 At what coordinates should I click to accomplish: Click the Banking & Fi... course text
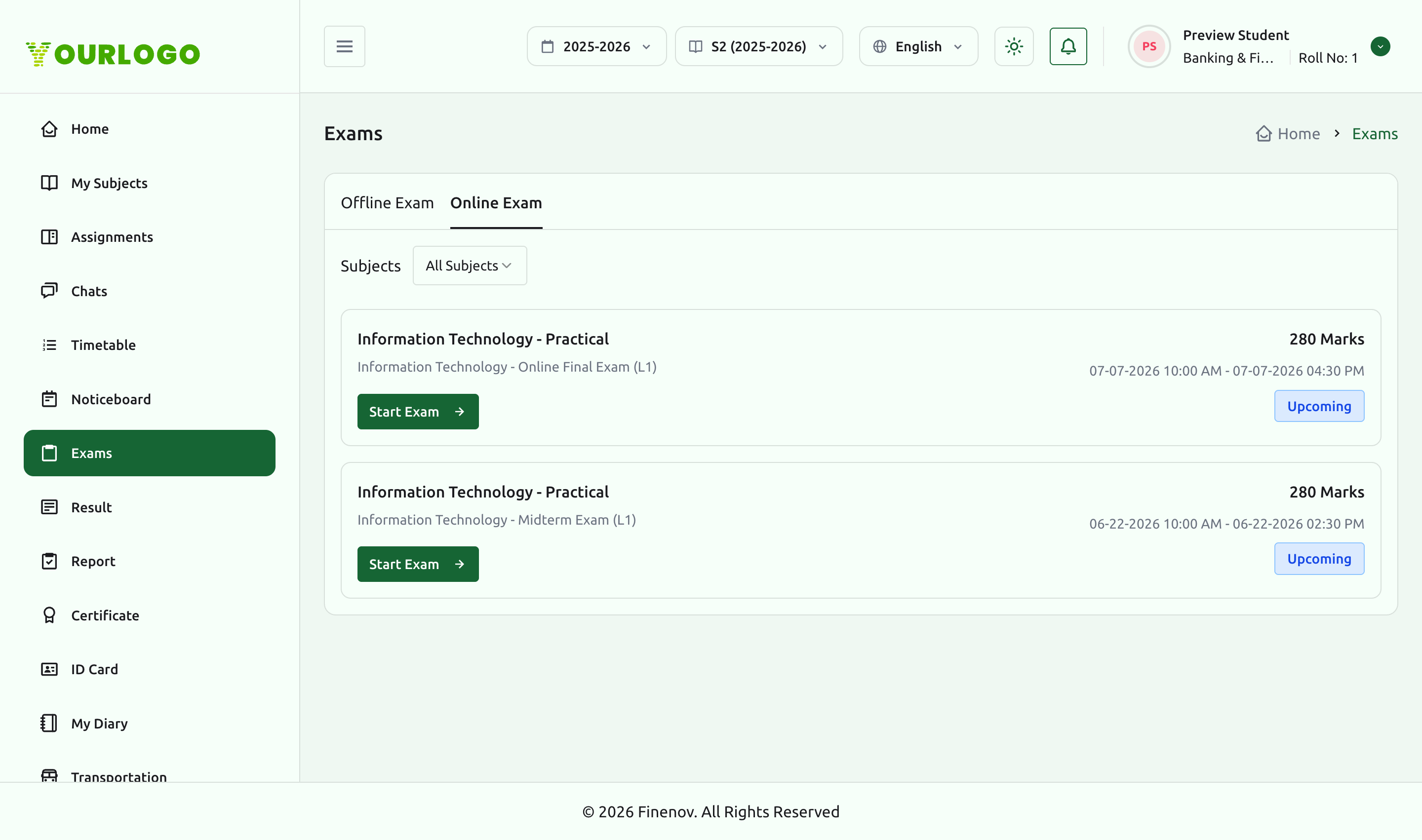(x=1228, y=58)
